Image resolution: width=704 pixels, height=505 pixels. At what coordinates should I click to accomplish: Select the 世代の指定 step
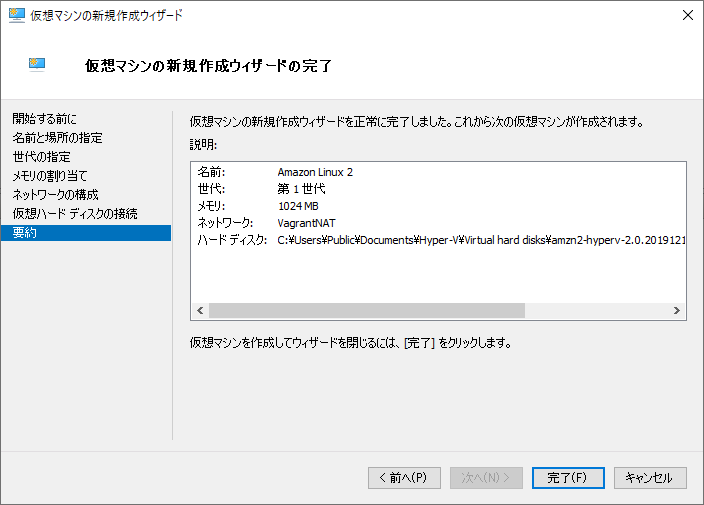point(41,157)
